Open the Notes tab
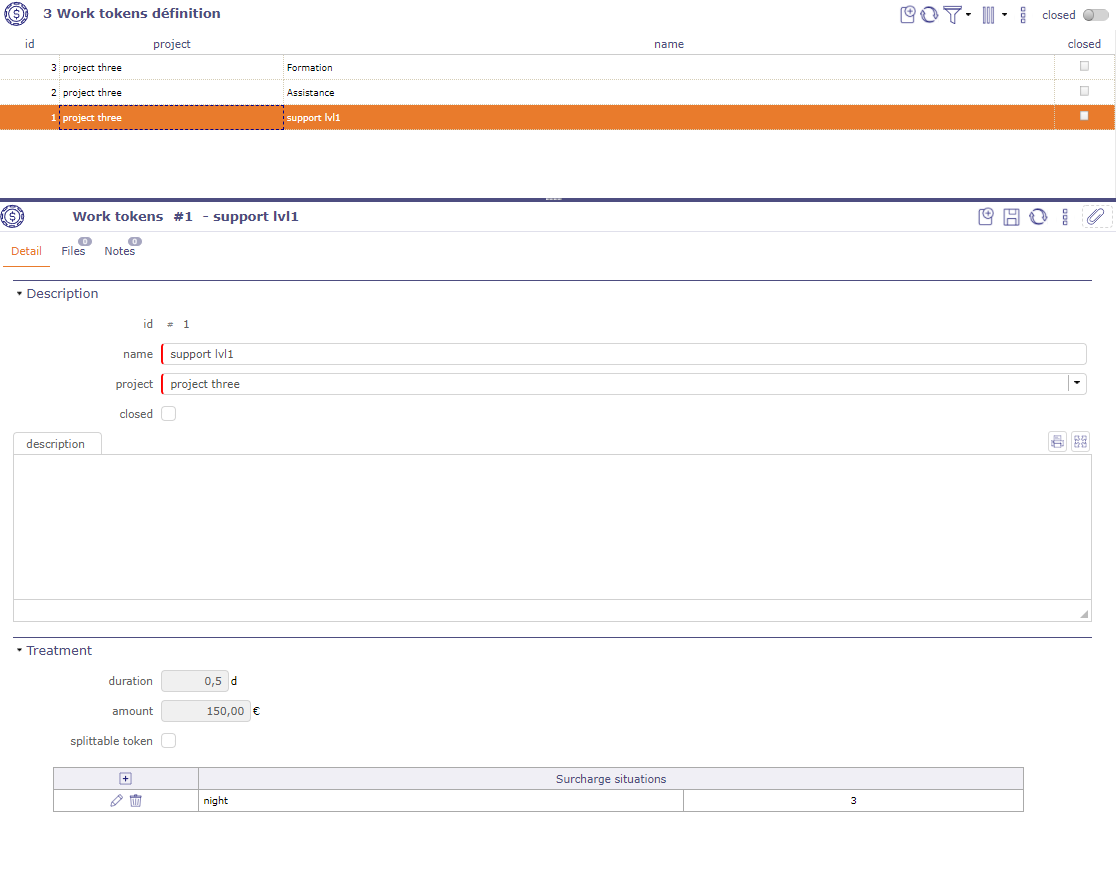 119,251
